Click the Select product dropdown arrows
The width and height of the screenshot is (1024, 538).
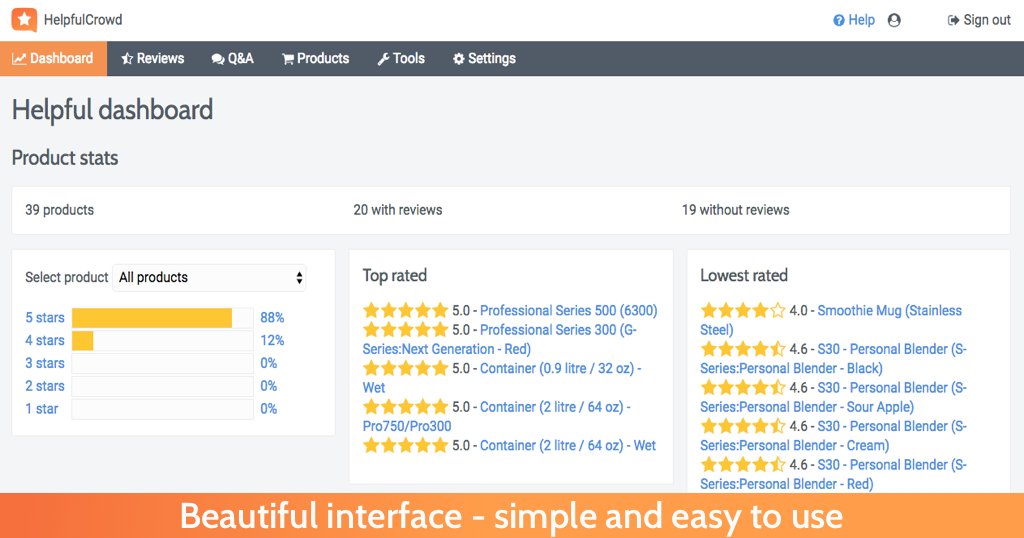click(299, 277)
